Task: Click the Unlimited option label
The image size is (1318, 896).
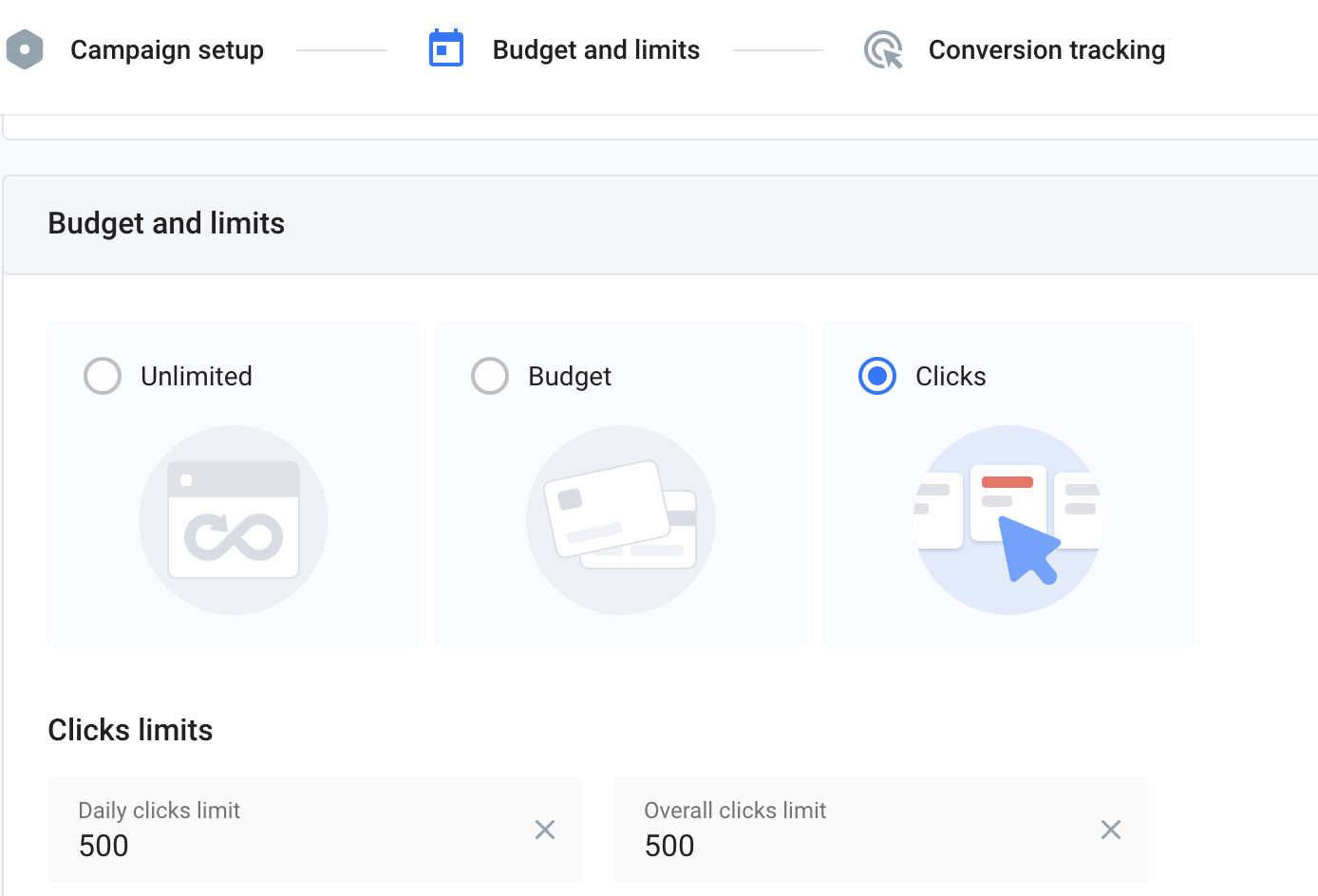Action: [197, 377]
